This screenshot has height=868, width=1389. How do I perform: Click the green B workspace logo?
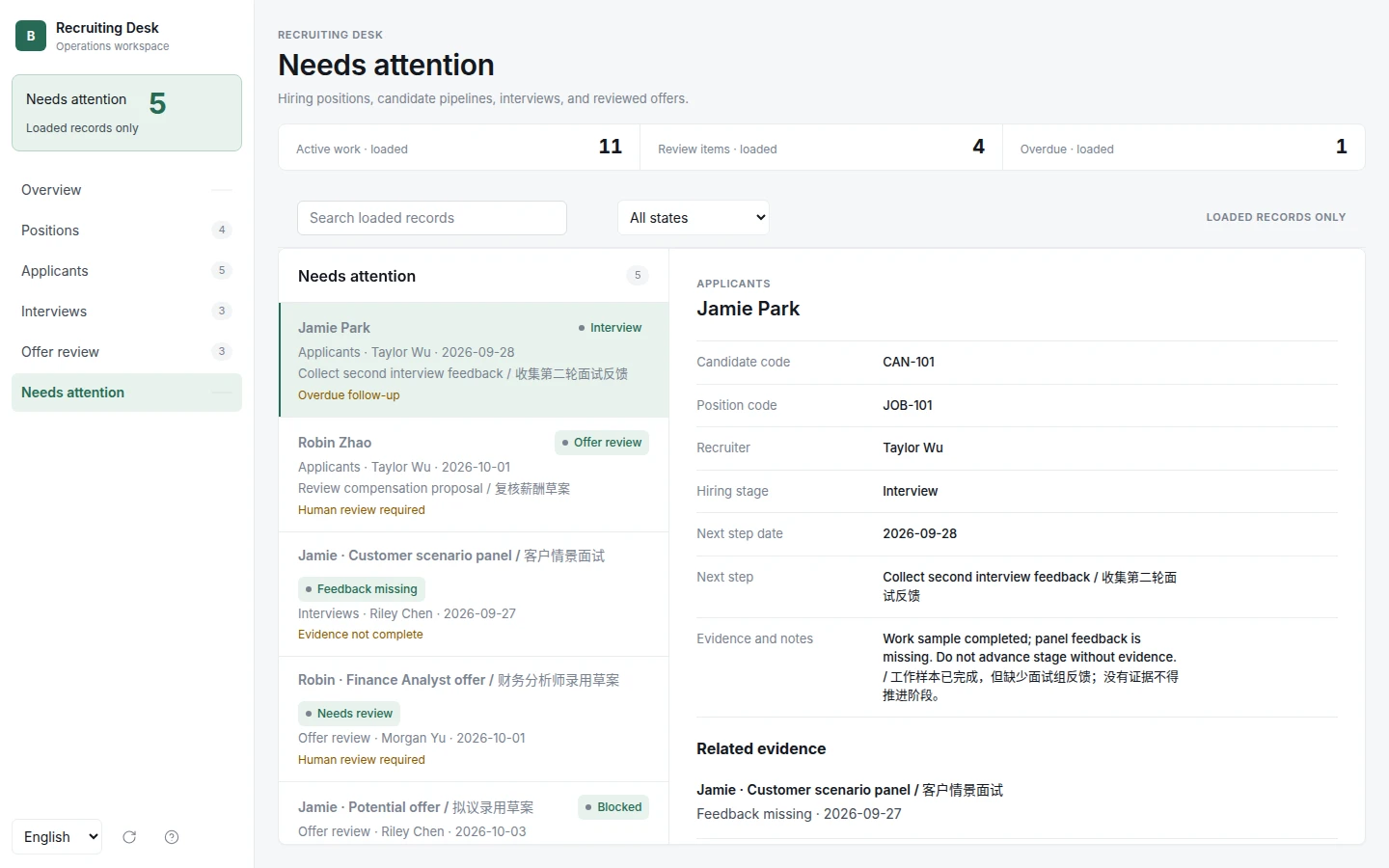pos(31,36)
